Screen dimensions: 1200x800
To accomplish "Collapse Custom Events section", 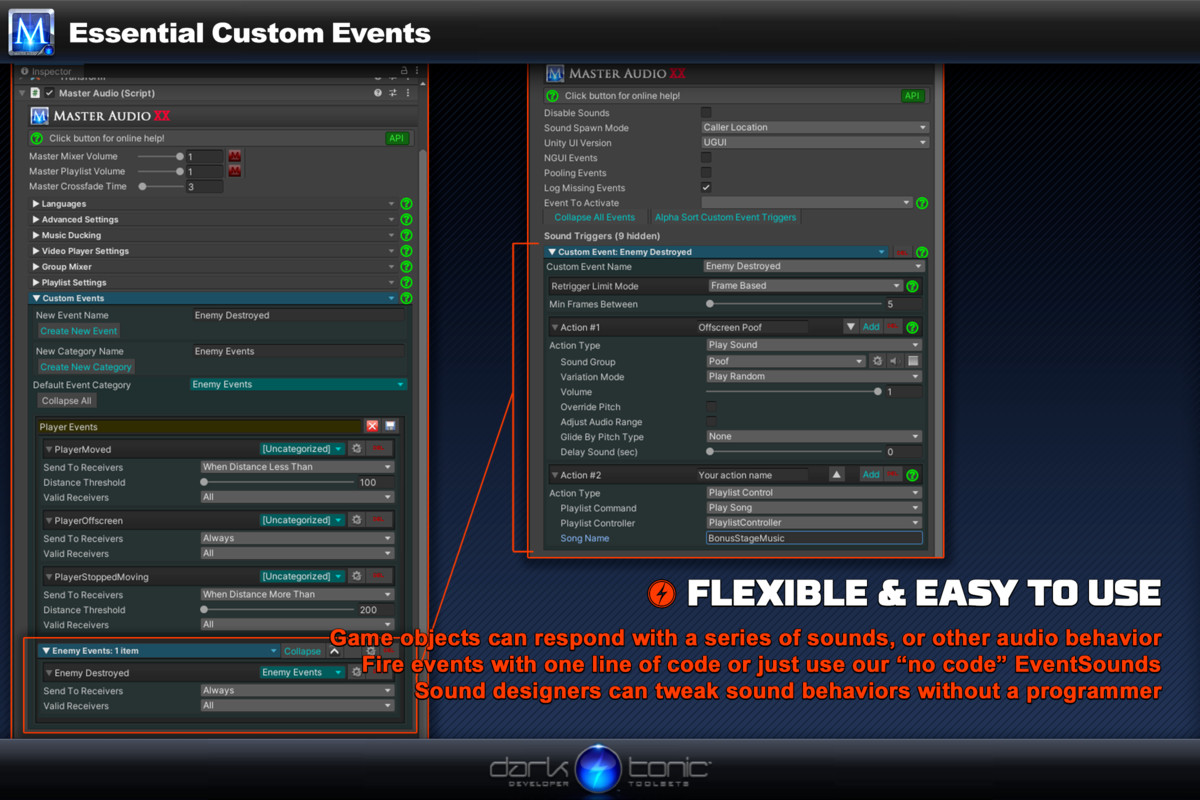I will pyautogui.click(x=37, y=298).
